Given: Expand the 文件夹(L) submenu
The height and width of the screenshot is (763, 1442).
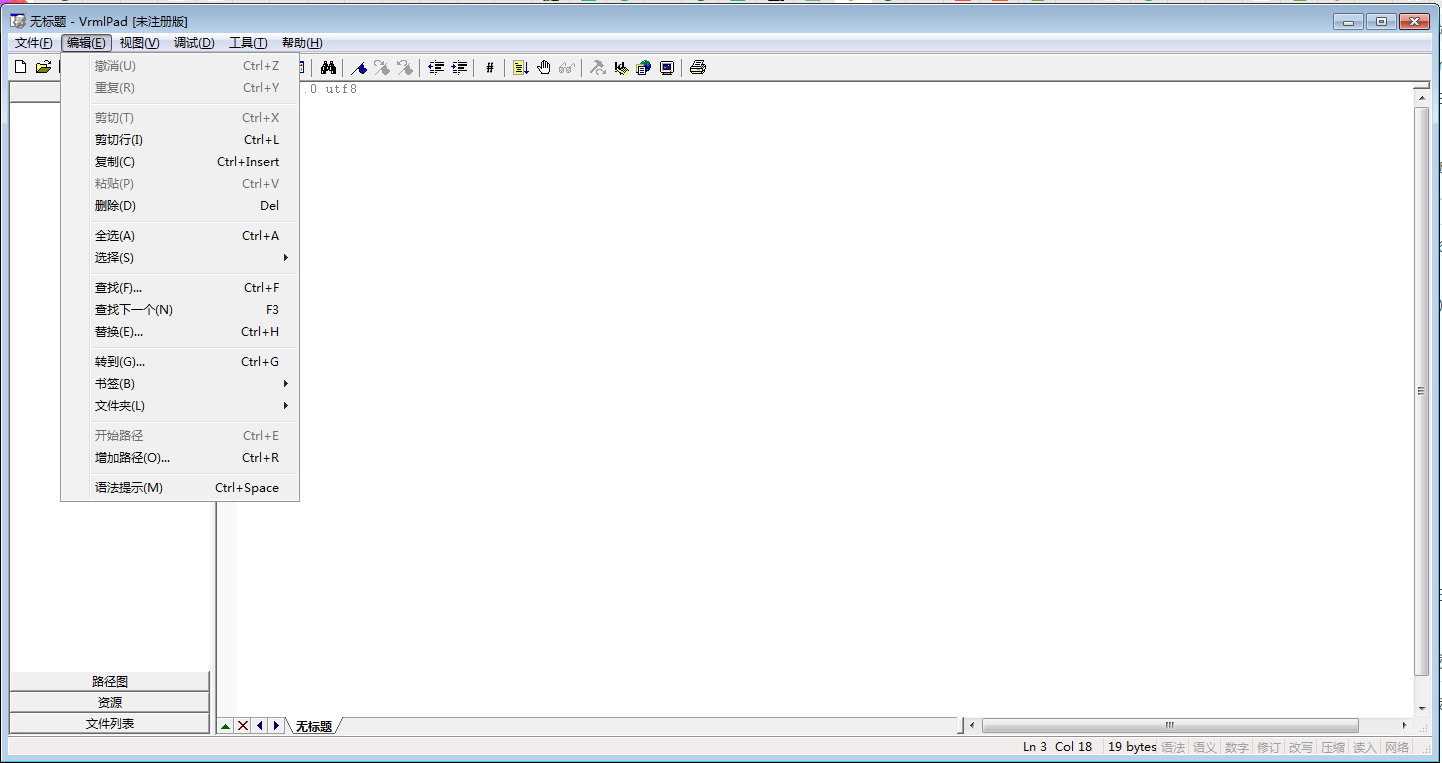Looking at the screenshot, I should point(180,406).
